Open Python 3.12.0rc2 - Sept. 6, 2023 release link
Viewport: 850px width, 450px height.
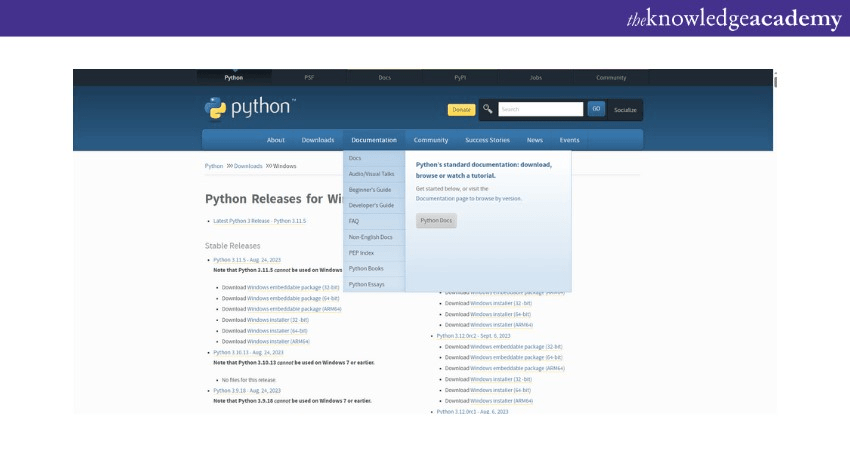coord(474,336)
